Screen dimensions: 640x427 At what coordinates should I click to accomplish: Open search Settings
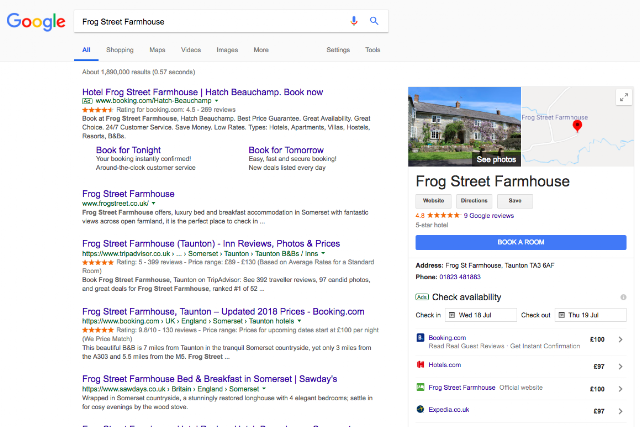tap(338, 50)
